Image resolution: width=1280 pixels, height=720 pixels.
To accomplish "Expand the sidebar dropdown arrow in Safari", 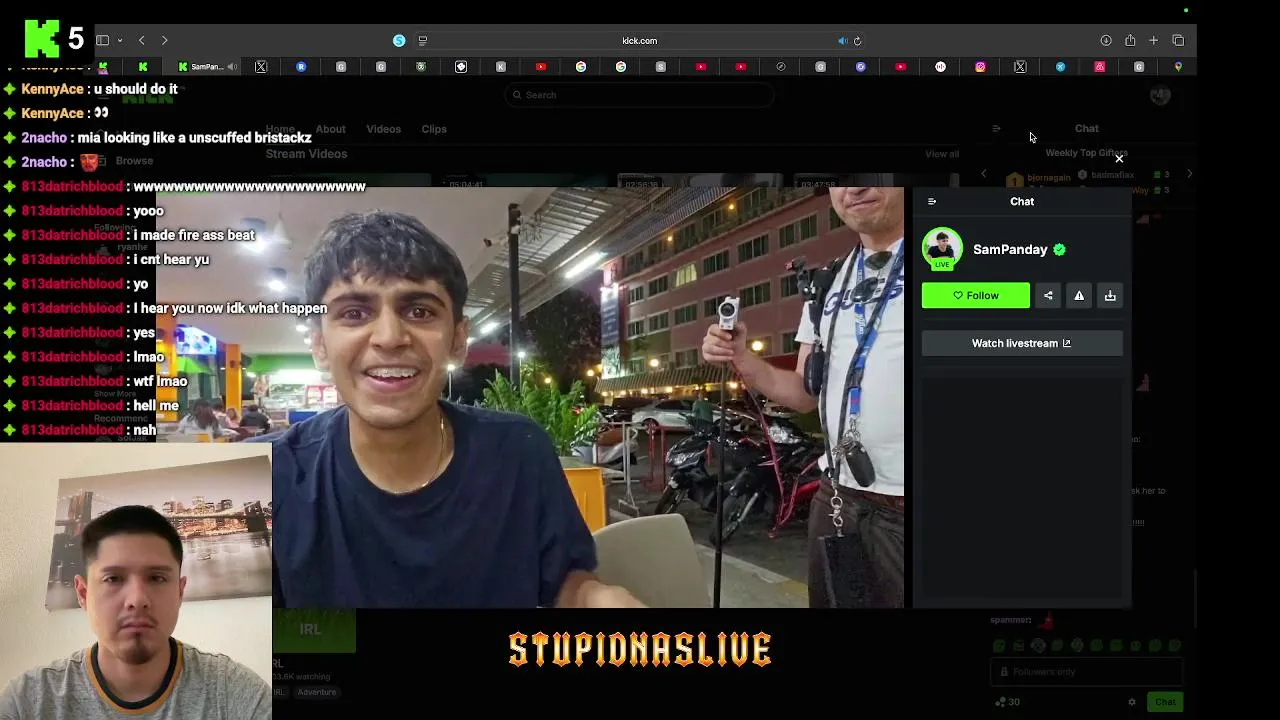I will coord(120,40).
